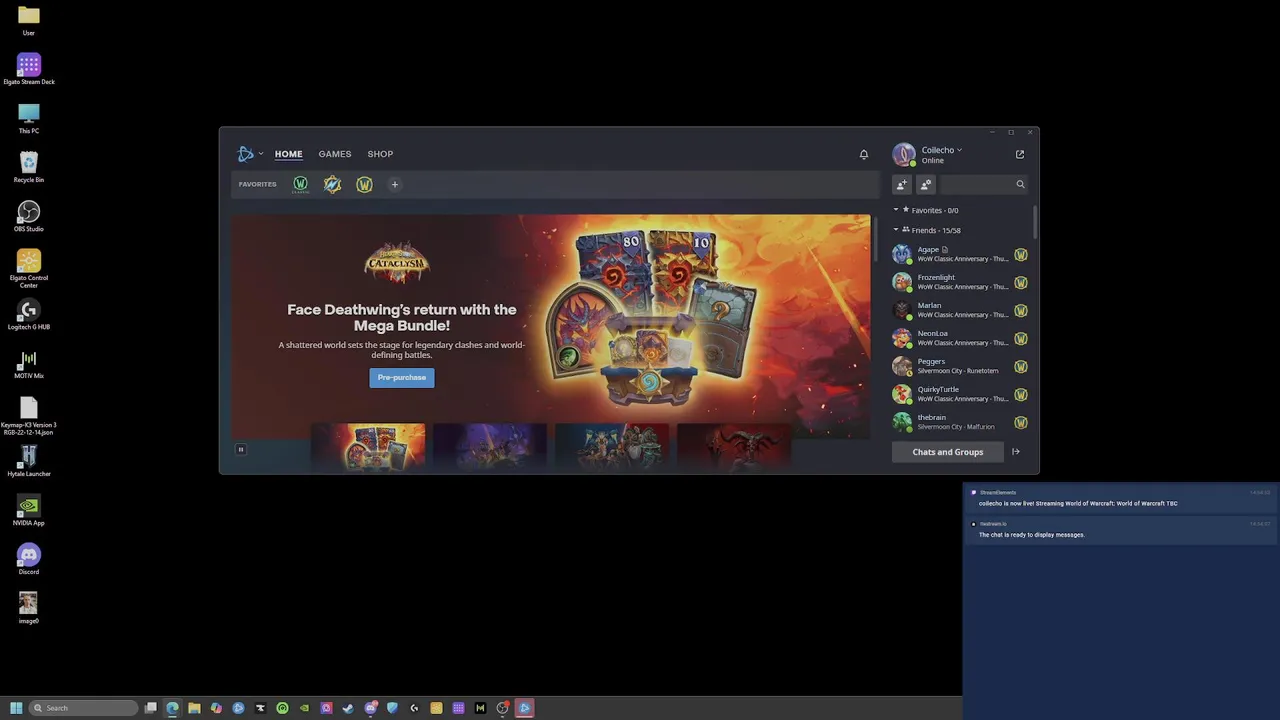
Task: Open Chats and Groups
Action: click(x=948, y=452)
